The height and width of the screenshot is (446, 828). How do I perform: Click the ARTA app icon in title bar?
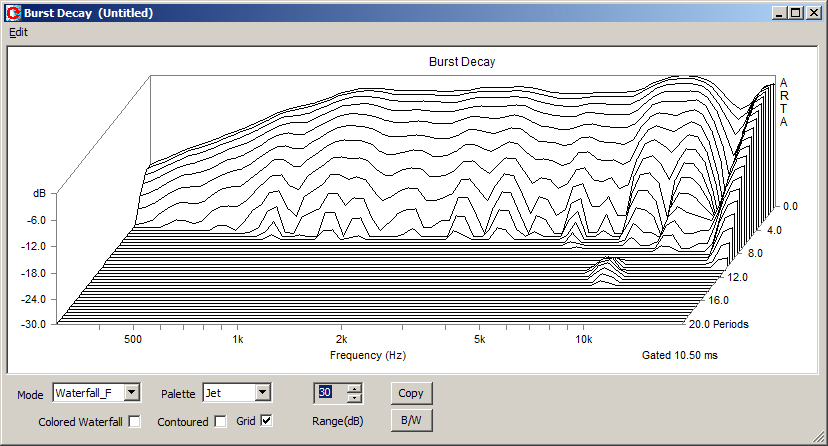pos(12,11)
